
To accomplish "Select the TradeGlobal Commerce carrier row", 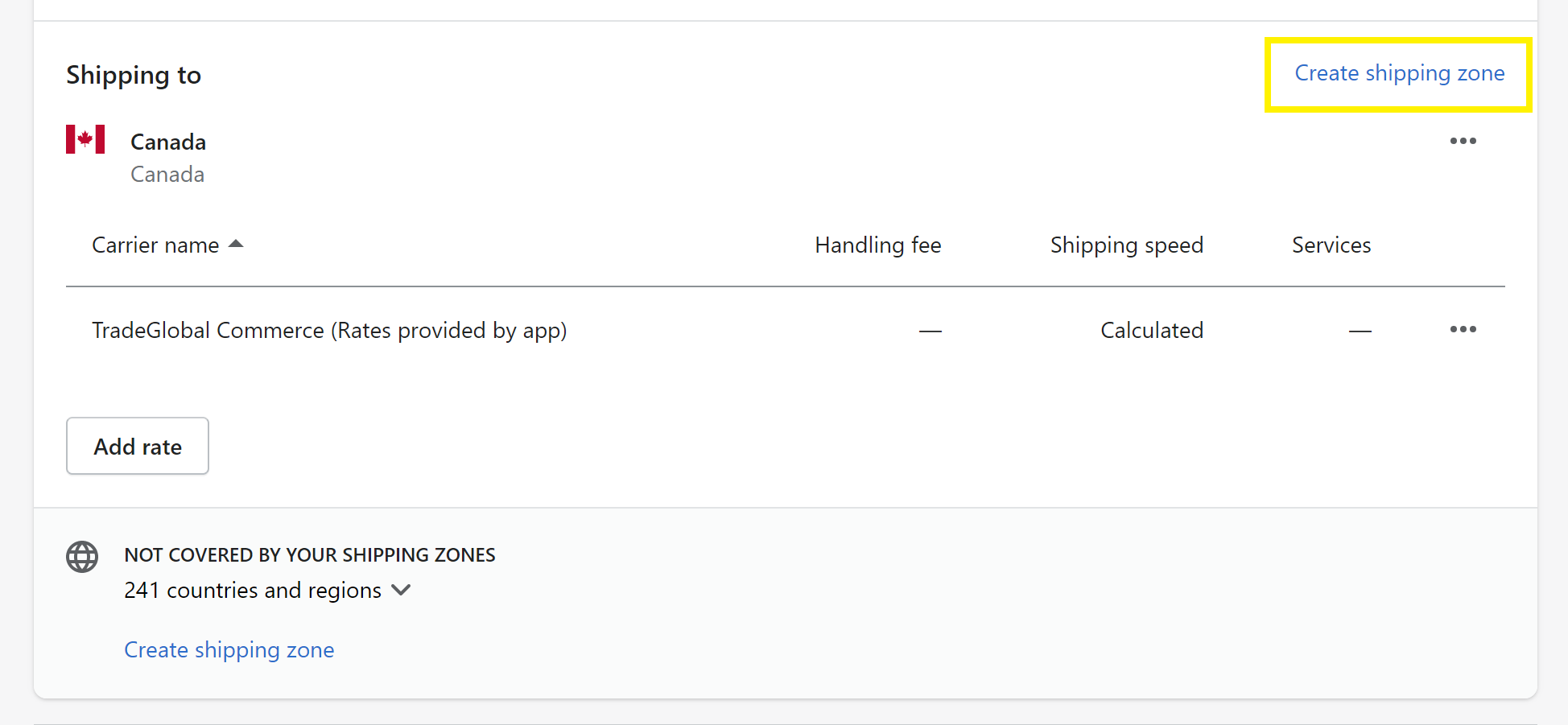I will pos(786,330).
